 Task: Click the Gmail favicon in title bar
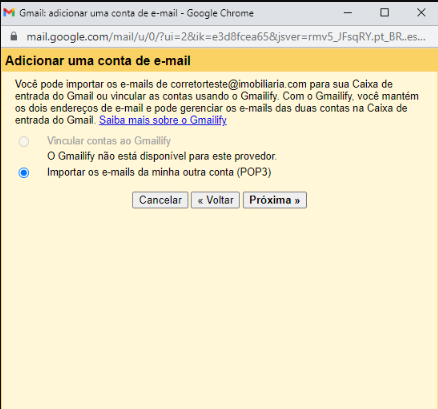[x=9, y=13]
